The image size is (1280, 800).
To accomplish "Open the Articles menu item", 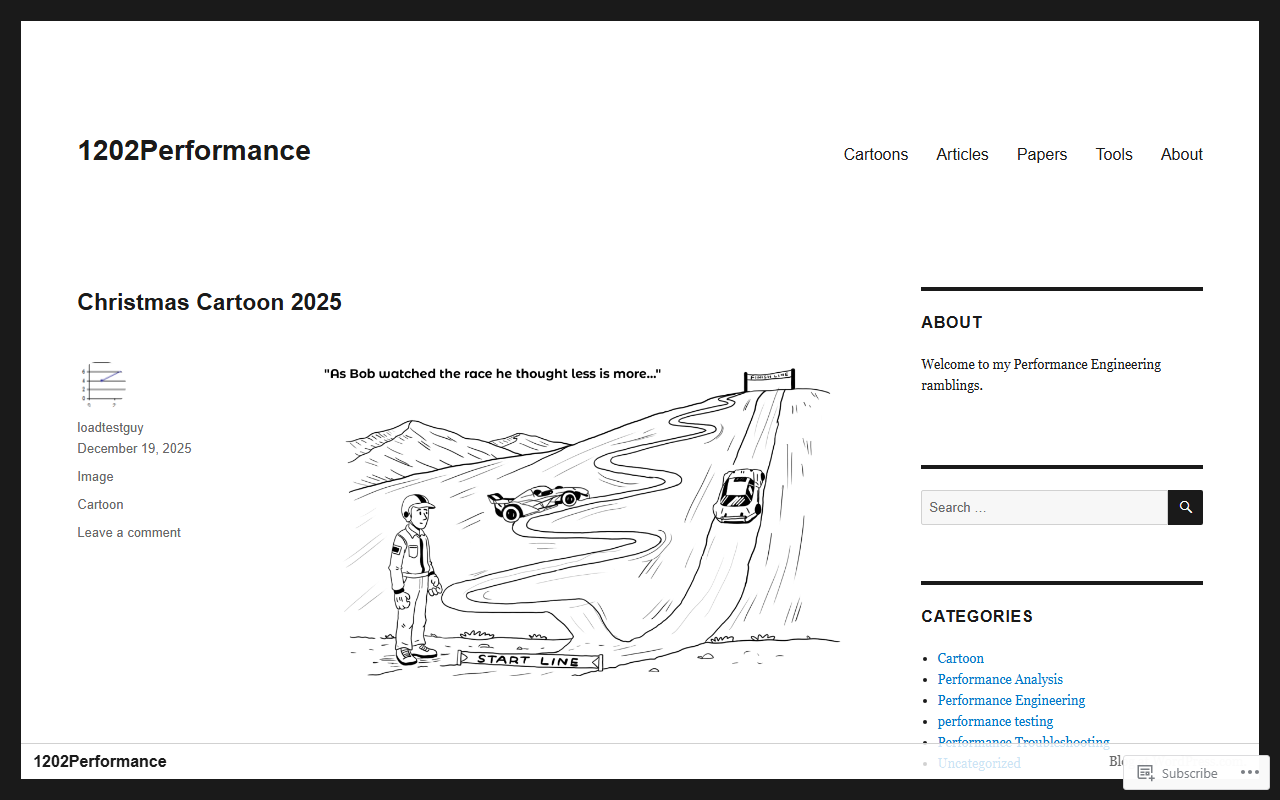I will [x=962, y=154].
